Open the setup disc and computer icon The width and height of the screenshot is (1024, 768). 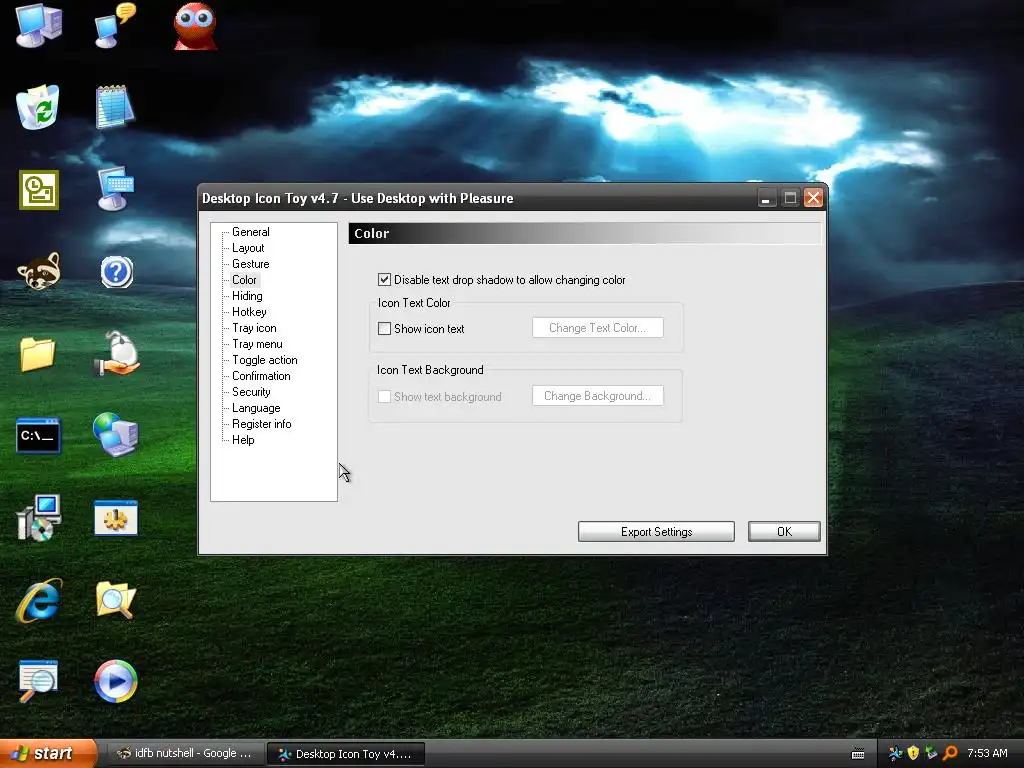(39, 518)
